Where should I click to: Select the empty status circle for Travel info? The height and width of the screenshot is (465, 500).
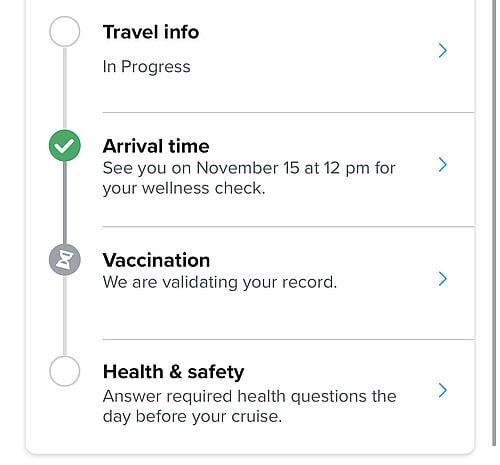(65, 31)
